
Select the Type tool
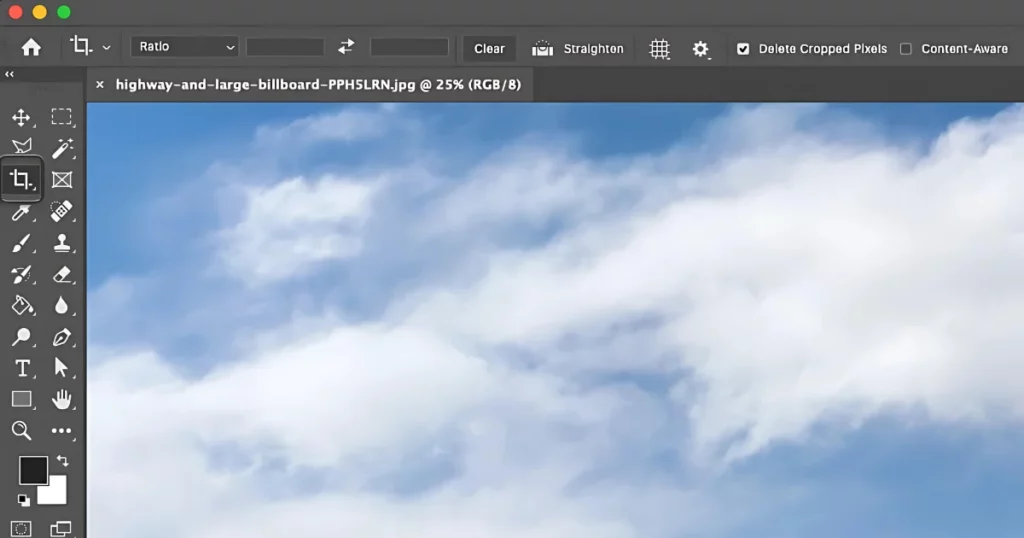point(22,368)
